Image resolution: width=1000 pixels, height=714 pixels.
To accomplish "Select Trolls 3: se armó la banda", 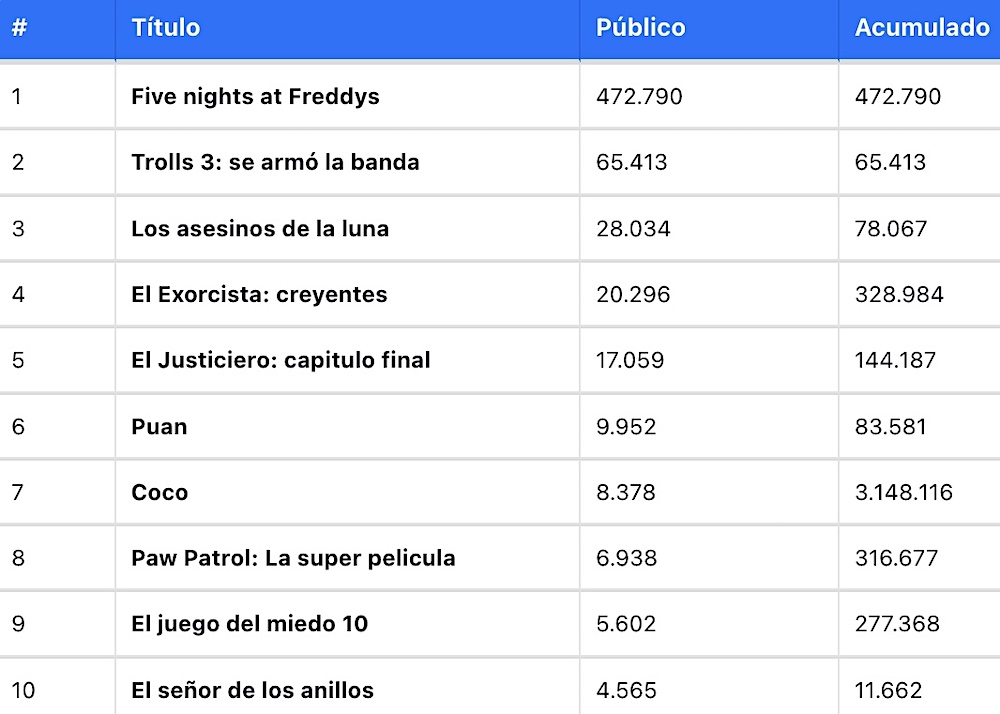I will (x=276, y=162).
